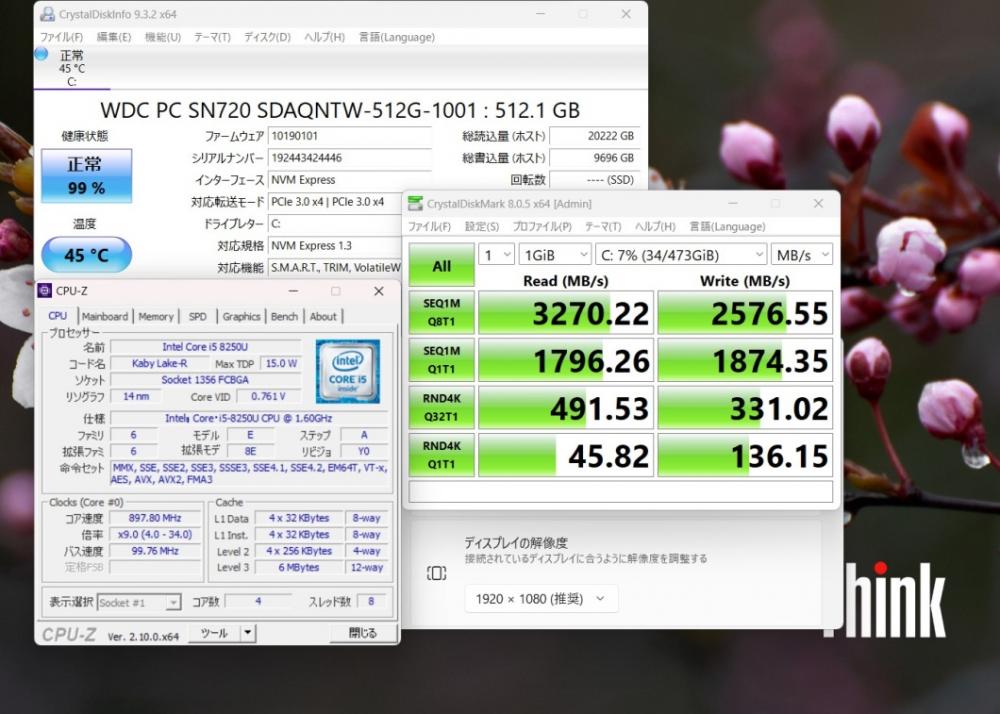Screen dimensions: 1000x714
Task: Click the NVM Express 1.3 standard field
Action: pos(335,245)
